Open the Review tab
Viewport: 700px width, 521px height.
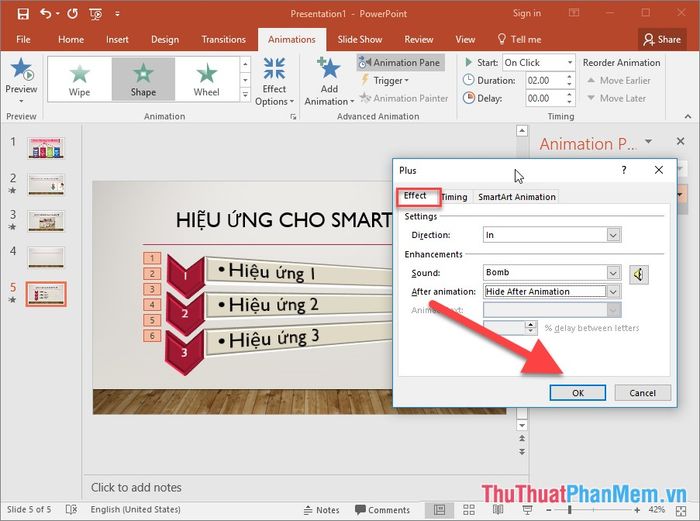coord(419,39)
